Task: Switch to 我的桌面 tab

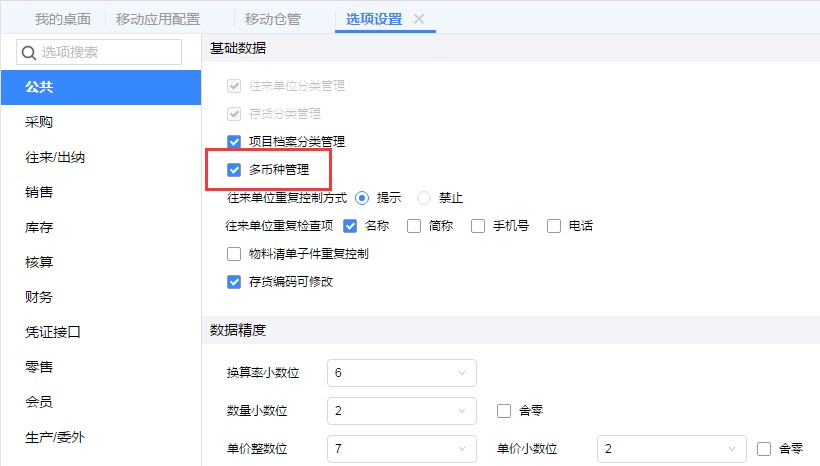Action: click(x=63, y=19)
